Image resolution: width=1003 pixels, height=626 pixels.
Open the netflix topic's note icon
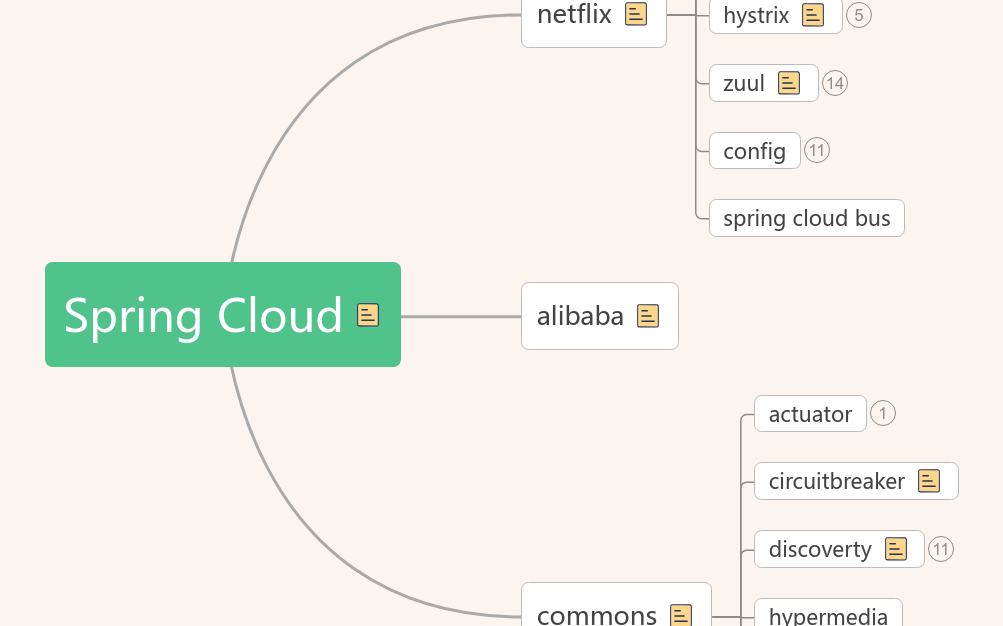click(x=636, y=14)
